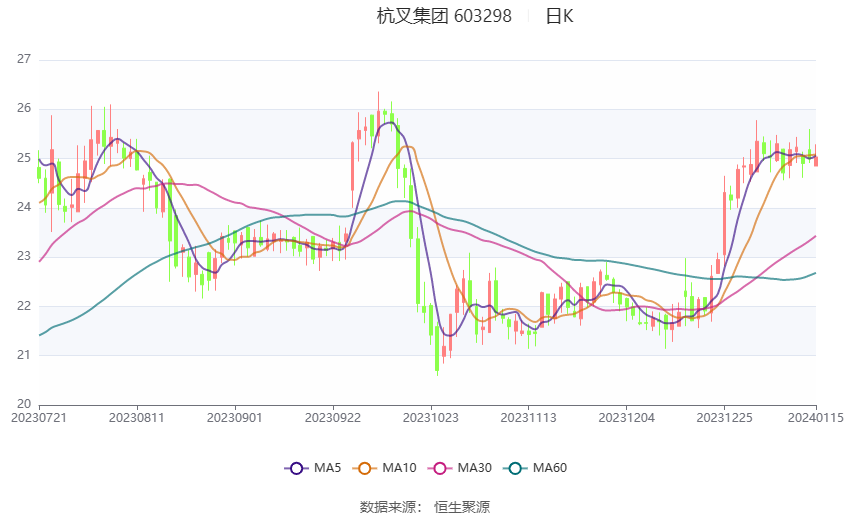Click the 20 price axis label

coord(24,404)
